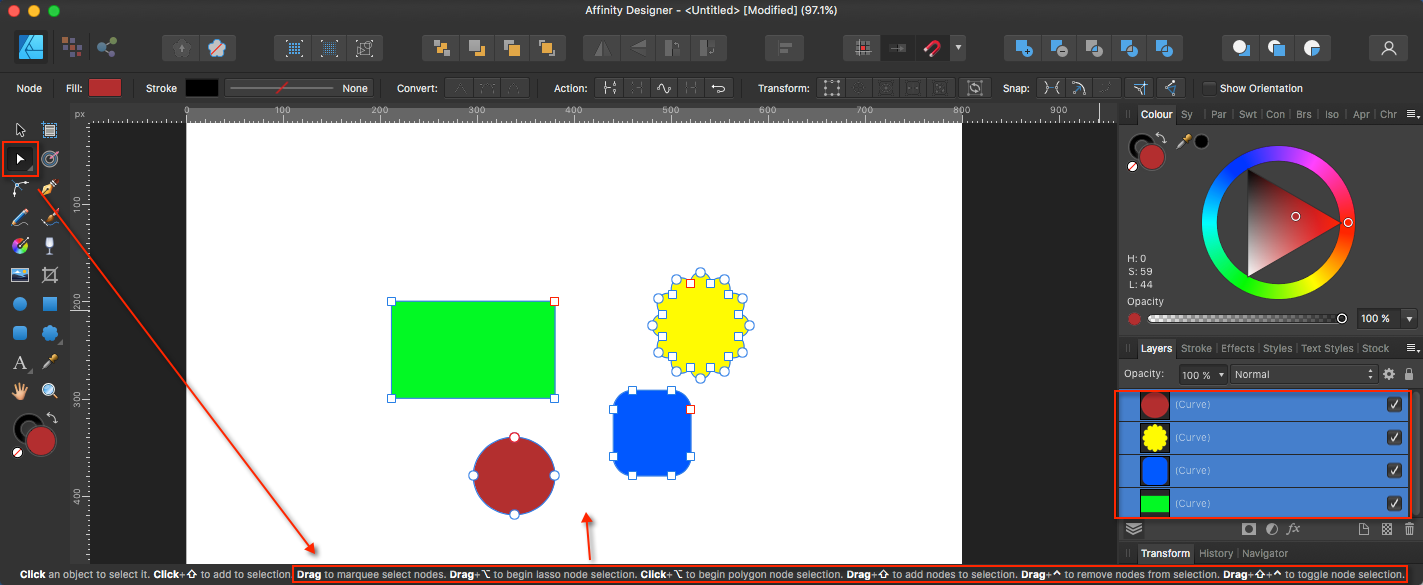Activate the Text tool
This screenshot has height=585, width=1423.
pos(19,362)
